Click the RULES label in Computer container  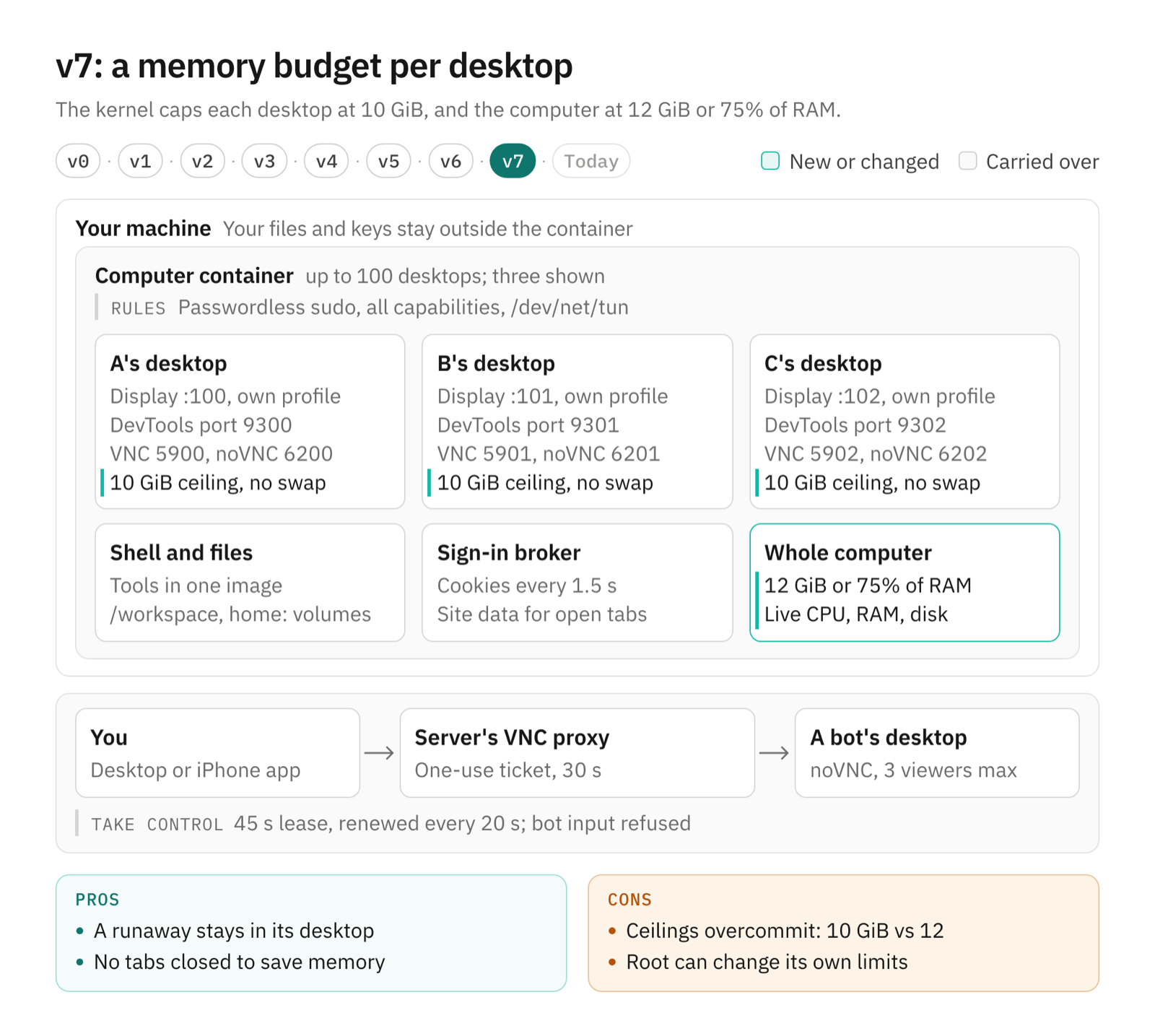138,308
